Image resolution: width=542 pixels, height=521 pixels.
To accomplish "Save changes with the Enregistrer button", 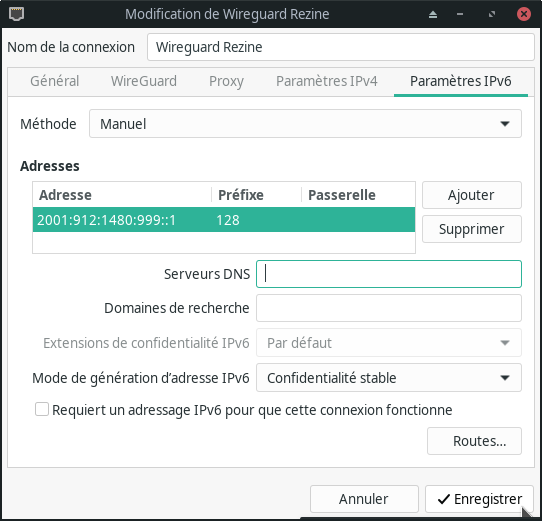I will (x=479, y=499).
